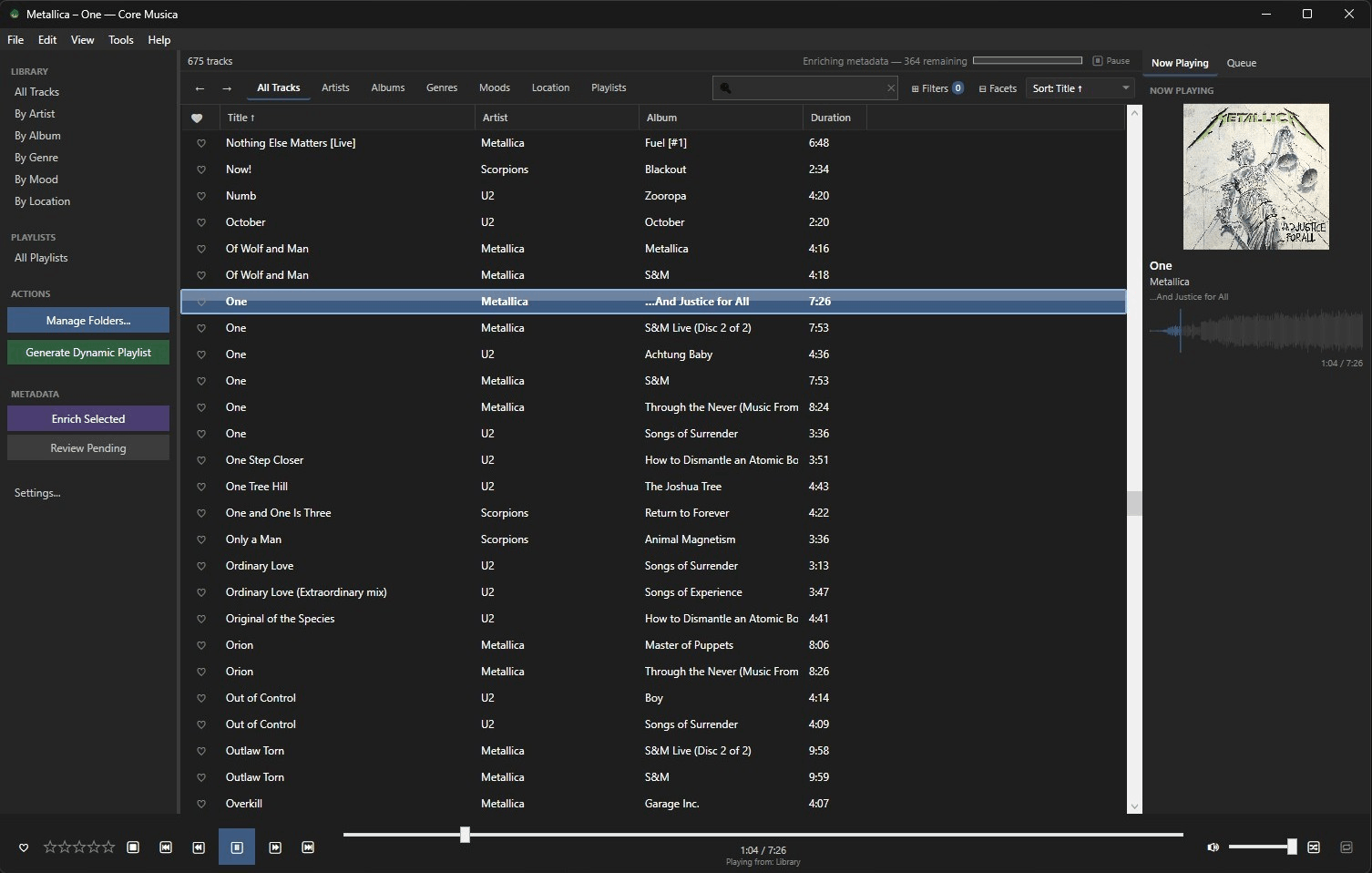
Task: Click the back arrow above the track list
Action: 200,88
